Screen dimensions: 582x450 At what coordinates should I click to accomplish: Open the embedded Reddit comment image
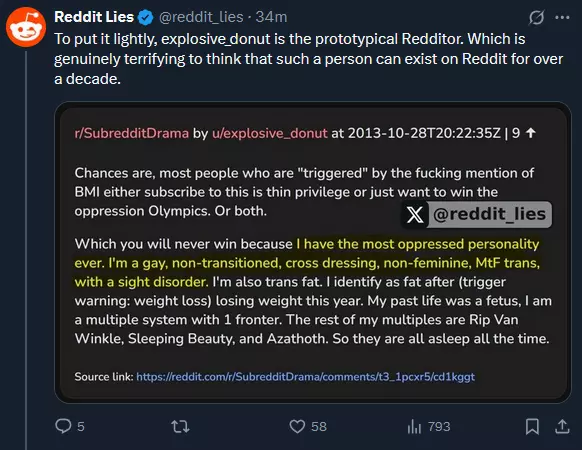313,252
